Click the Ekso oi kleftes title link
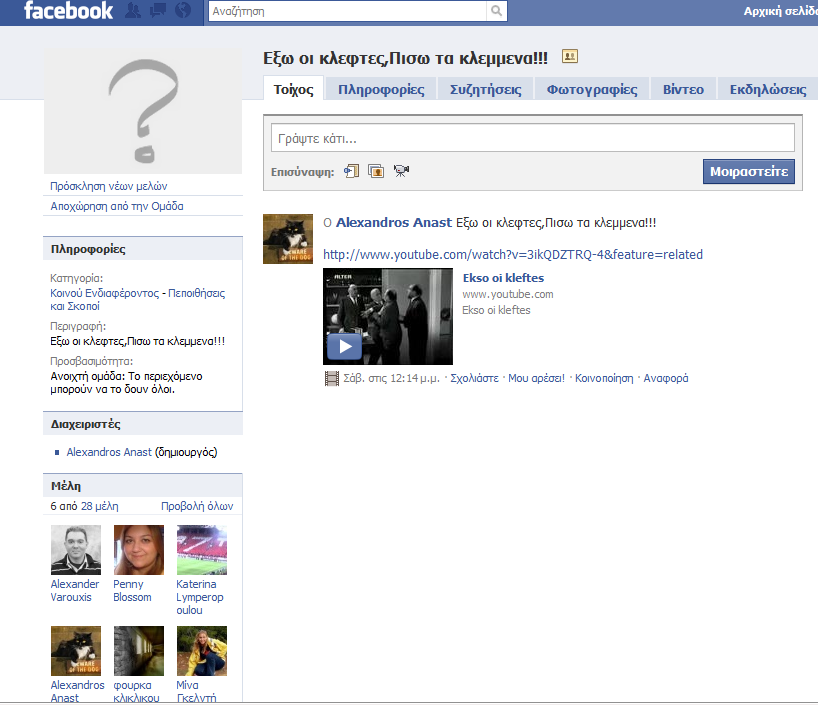 pos(503,278)
